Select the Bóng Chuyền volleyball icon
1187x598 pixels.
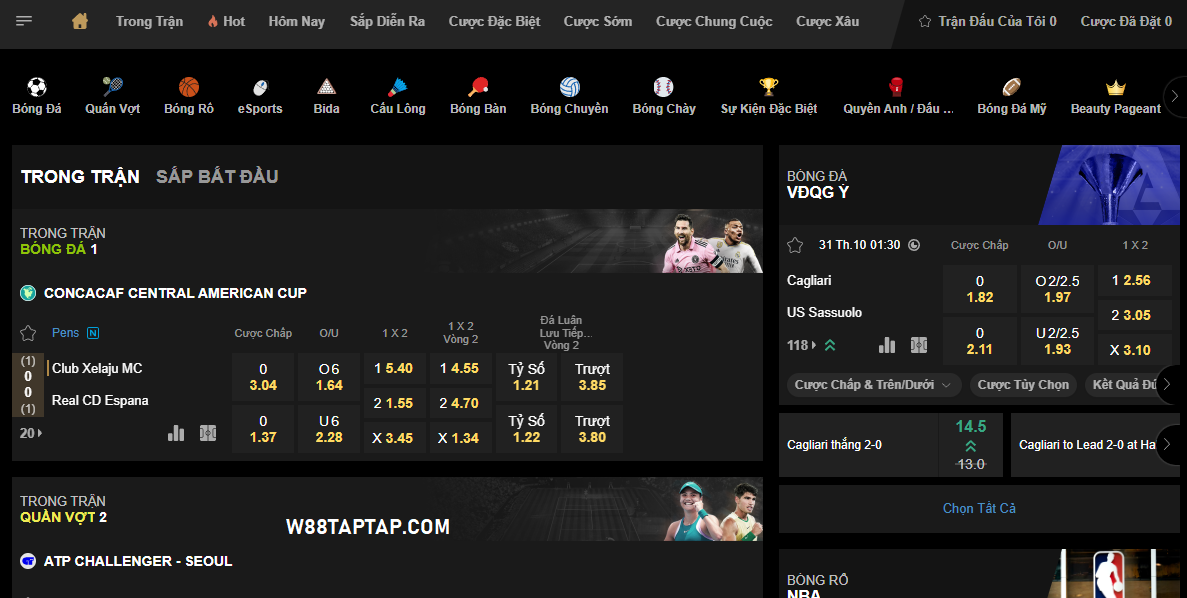coord(569,87)
